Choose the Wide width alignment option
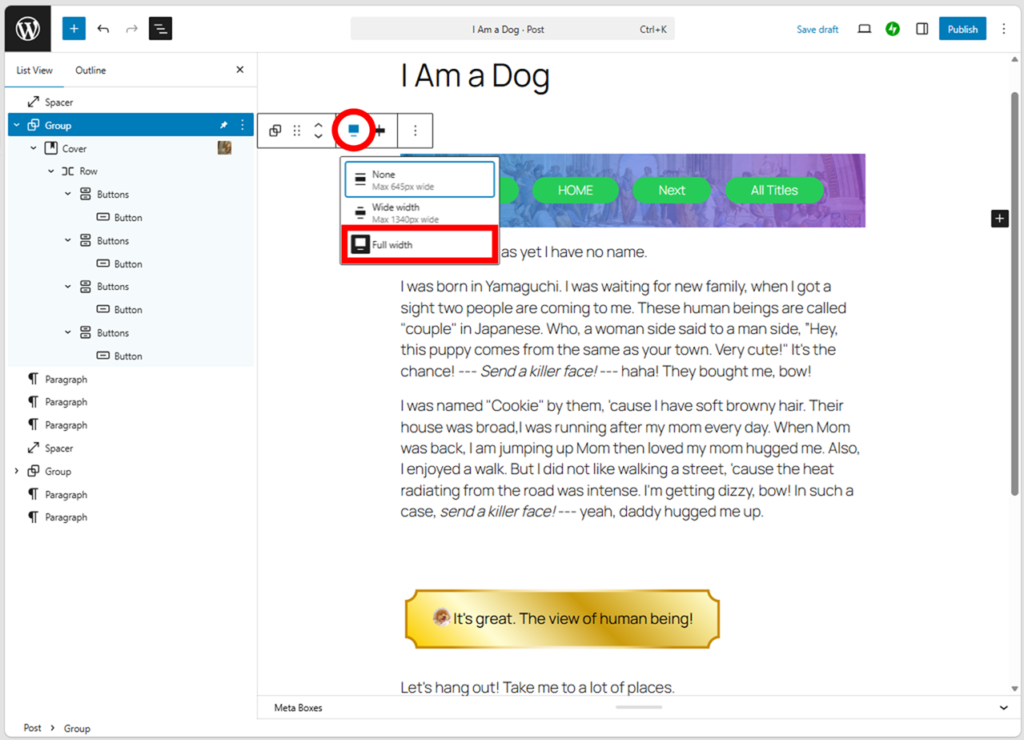 click(419, 212)
